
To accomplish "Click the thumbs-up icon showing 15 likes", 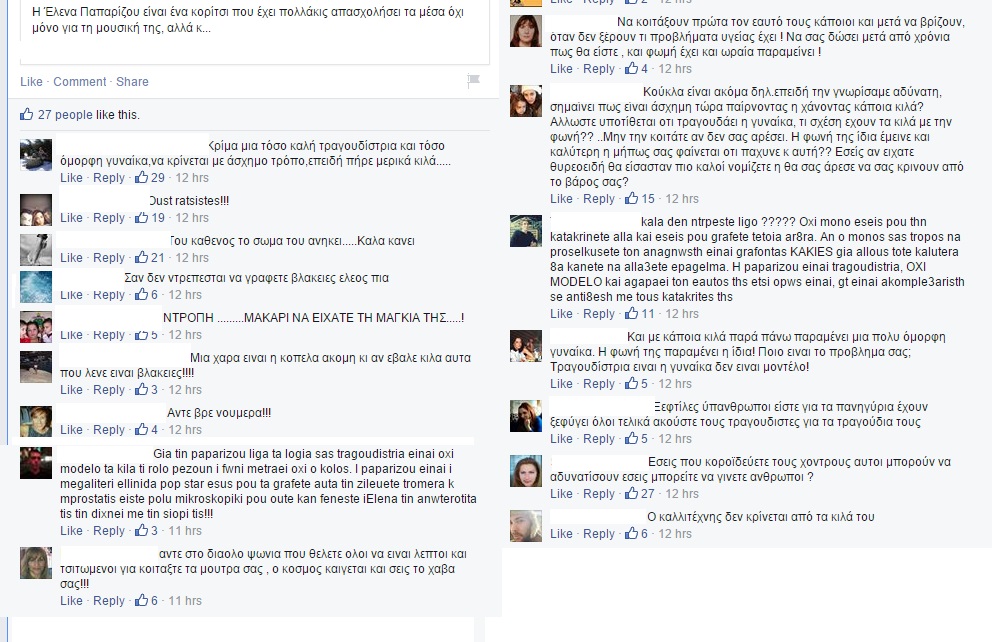I will pos(631,198).
